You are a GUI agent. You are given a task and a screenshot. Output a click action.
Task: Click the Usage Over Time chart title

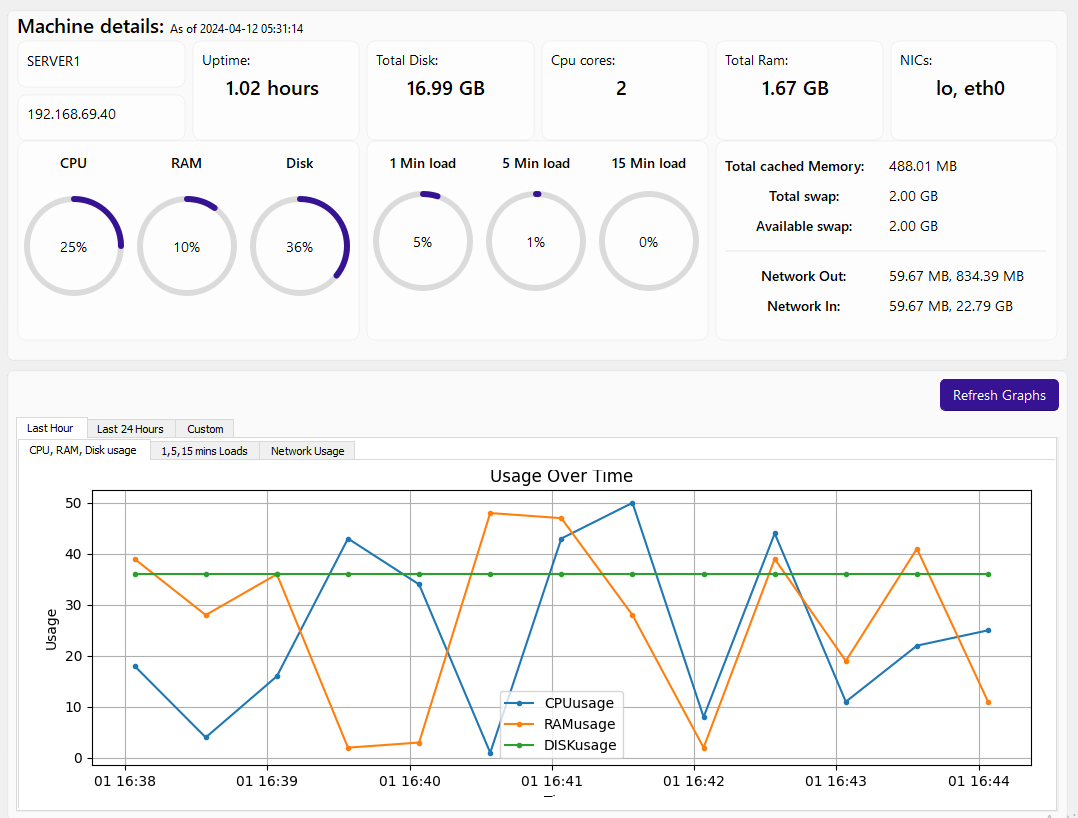coord(561,476)
